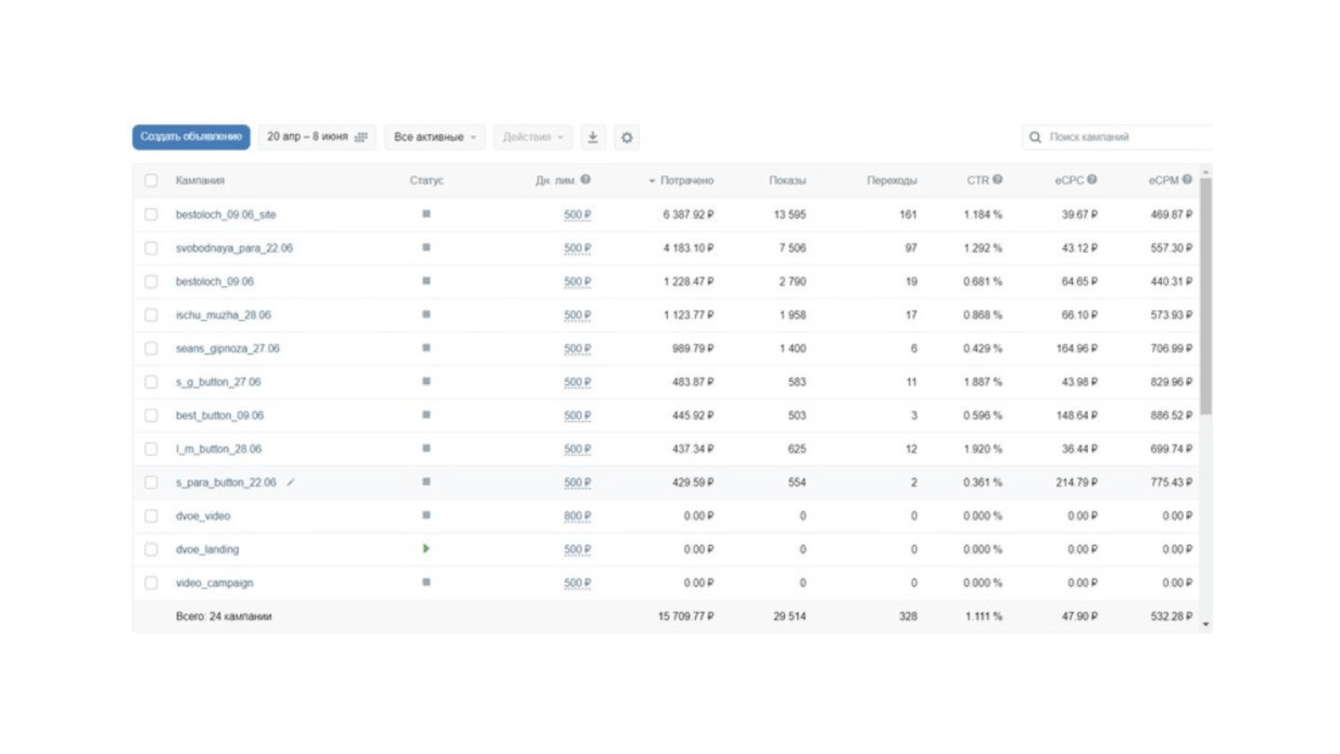Open table settings gear icon
This screenshot has height=754, width=1340.
pos(627,137)
